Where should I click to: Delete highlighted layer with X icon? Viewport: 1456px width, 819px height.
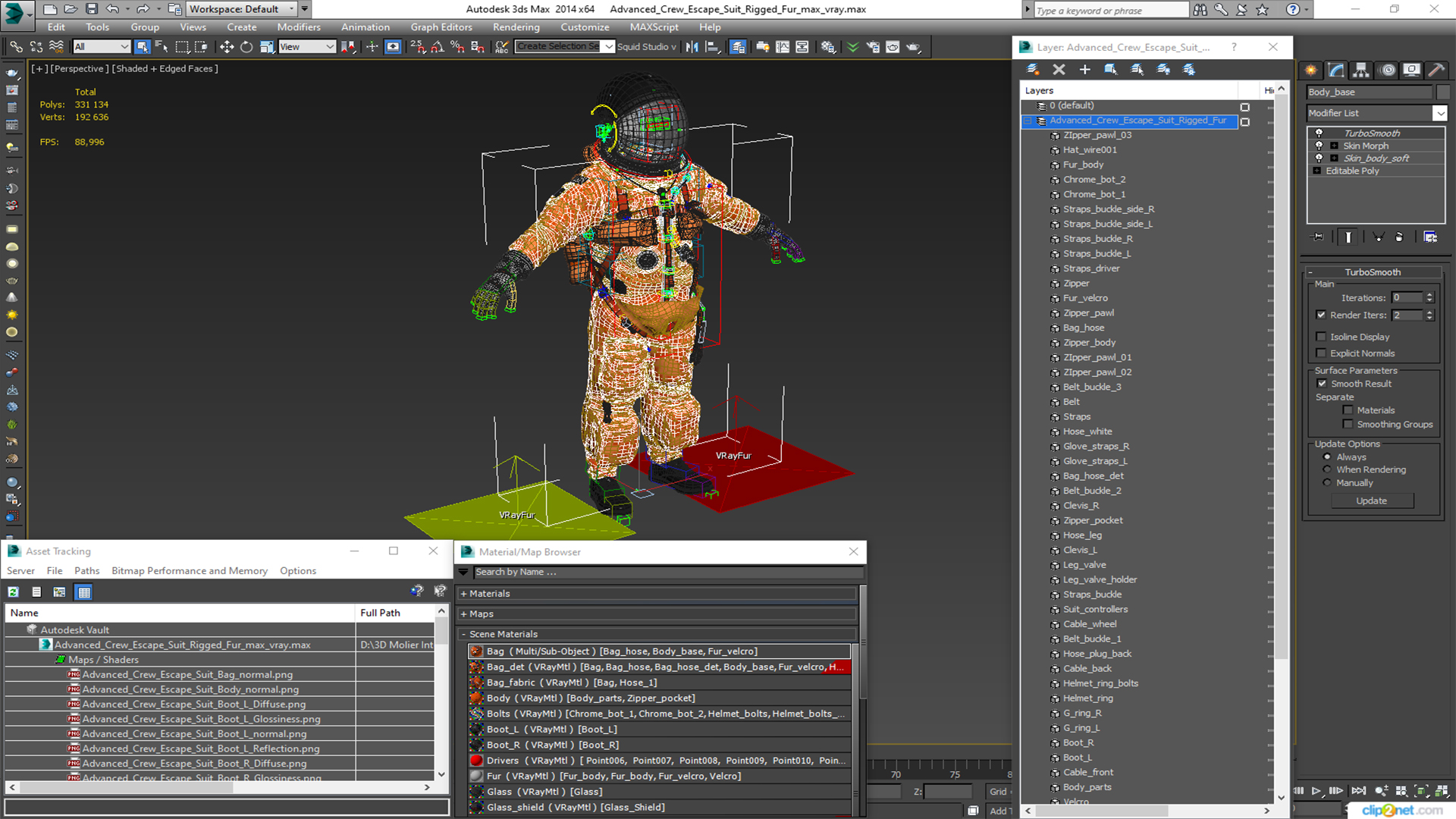1059,69
